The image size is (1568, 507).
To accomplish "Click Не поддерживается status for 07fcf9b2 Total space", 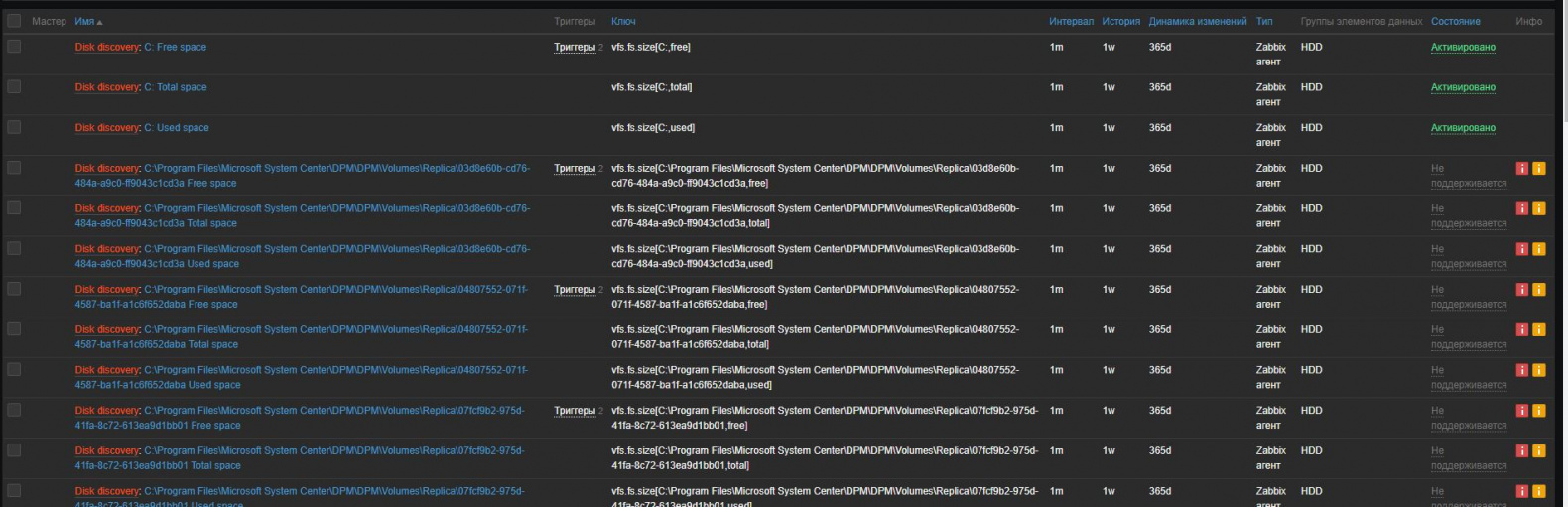I will tap(1469, 458).
